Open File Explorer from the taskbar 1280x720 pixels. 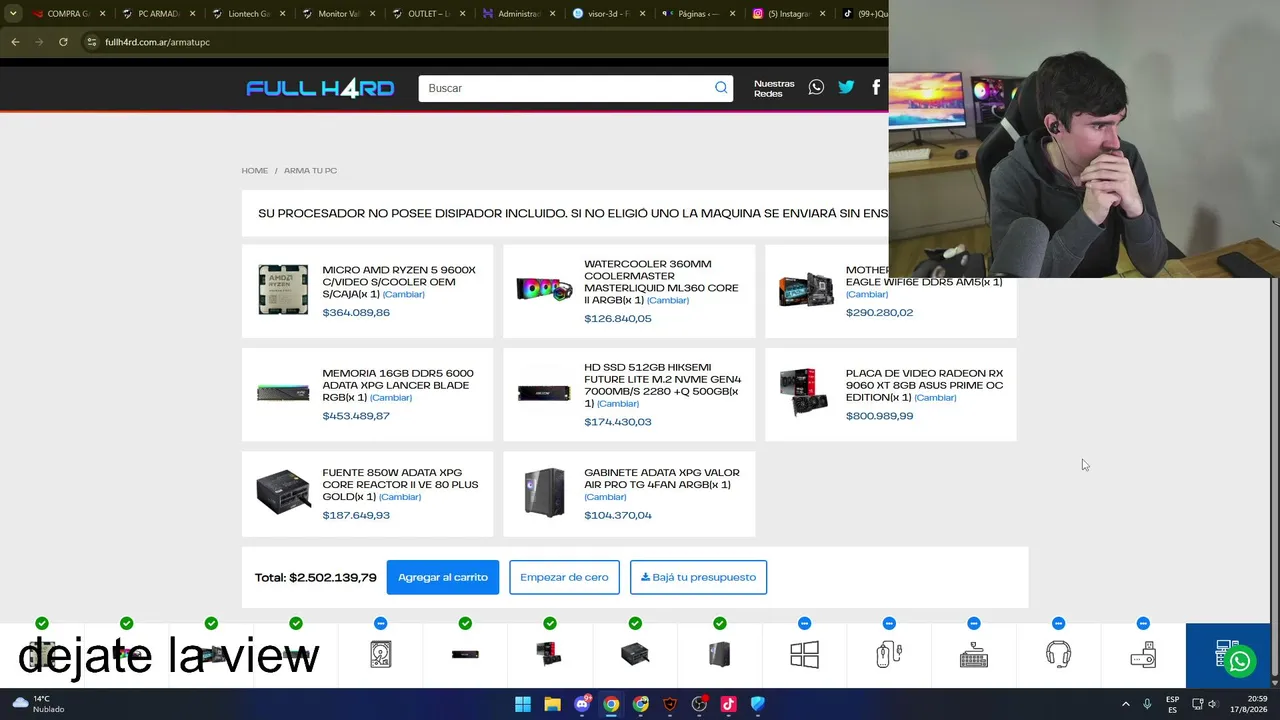(x=552, y=704)
